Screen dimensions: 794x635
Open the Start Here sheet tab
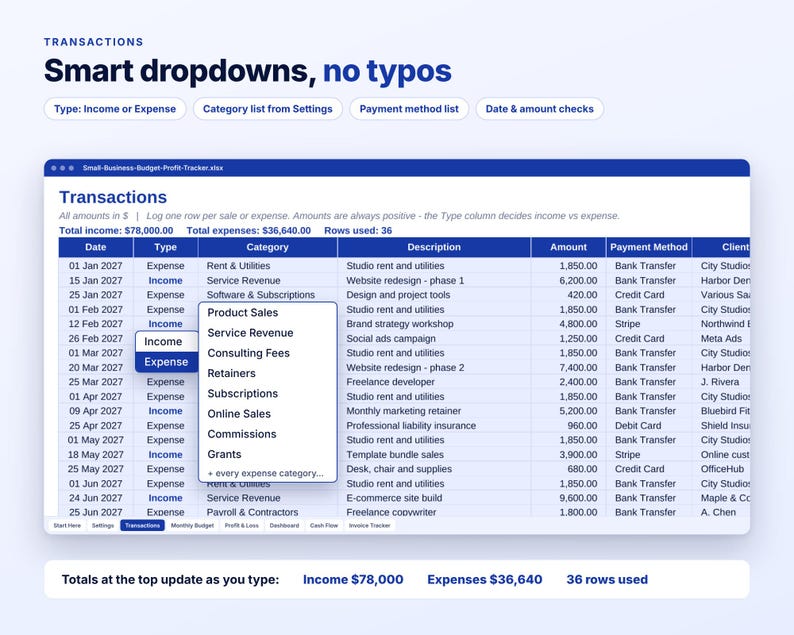click(x=67, y=526)
